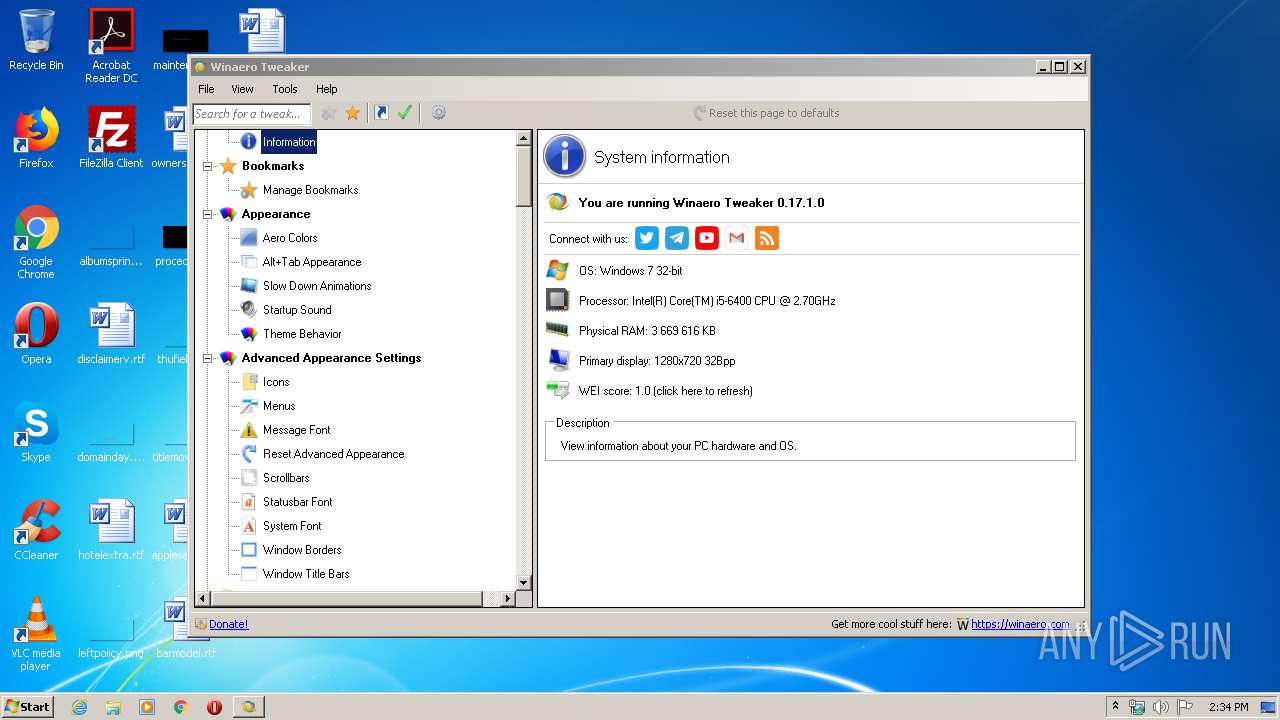Click tree panel scroll-down arrow
The height and width of the screenshot is (720, 1280).
coord(523,582)
